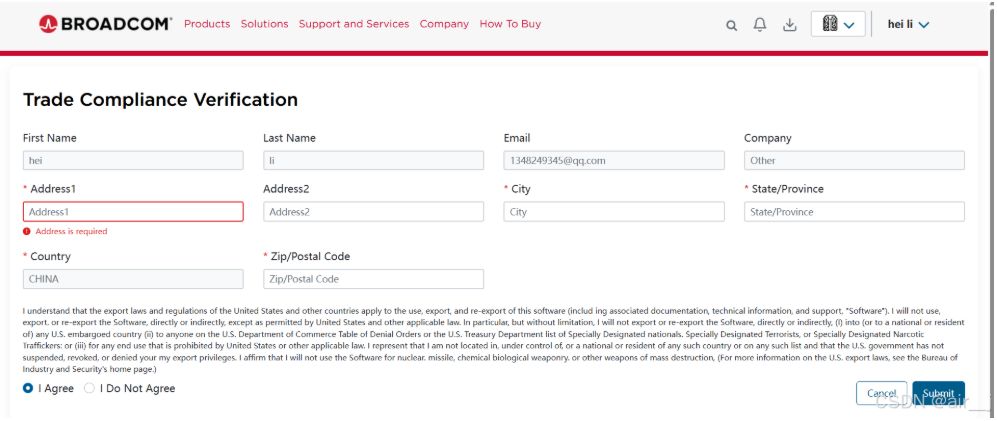Click the red error icon by Address is required
The width and height of the screenshot is (997, 421).
coord(27,231)
